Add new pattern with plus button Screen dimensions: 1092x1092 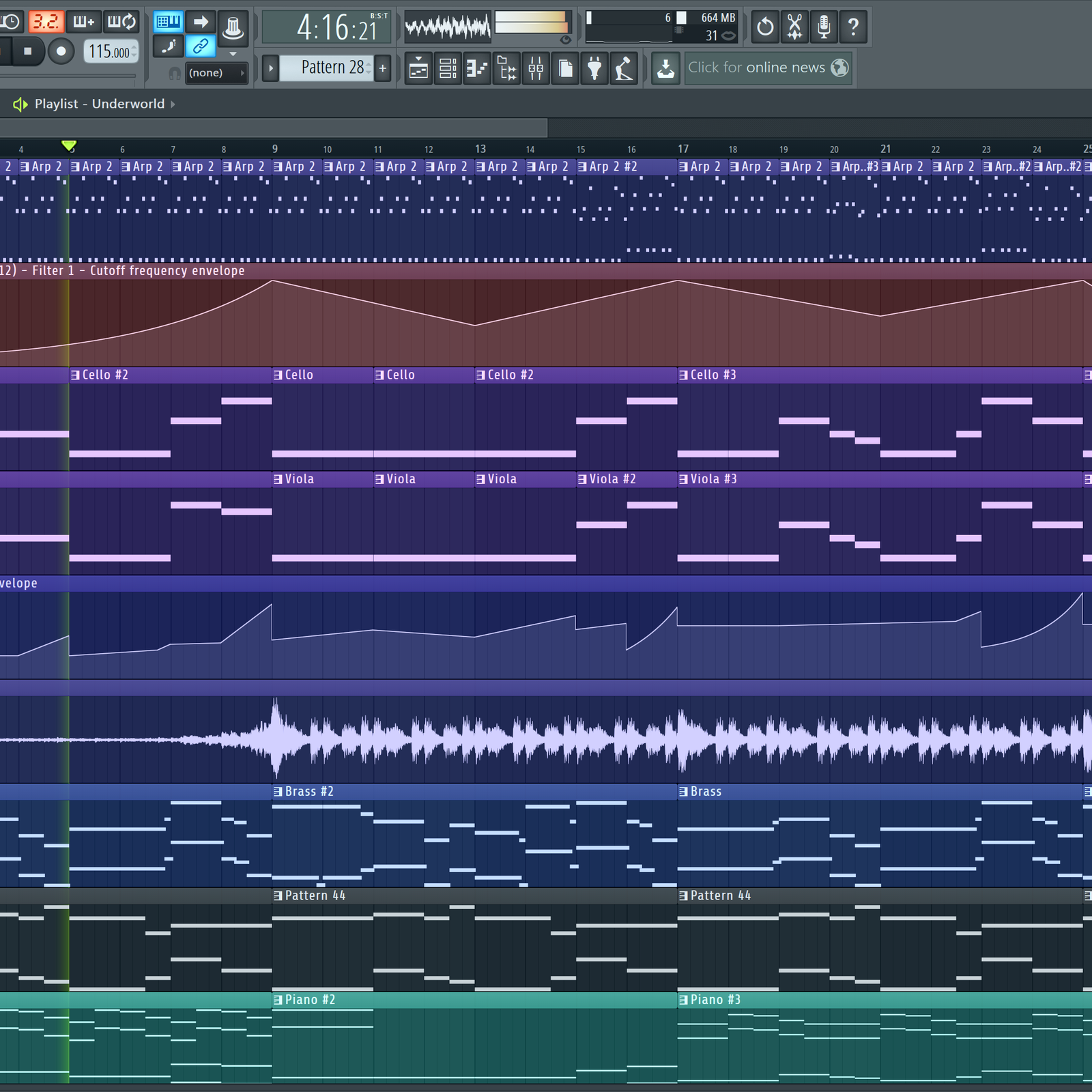coord(383,68)
